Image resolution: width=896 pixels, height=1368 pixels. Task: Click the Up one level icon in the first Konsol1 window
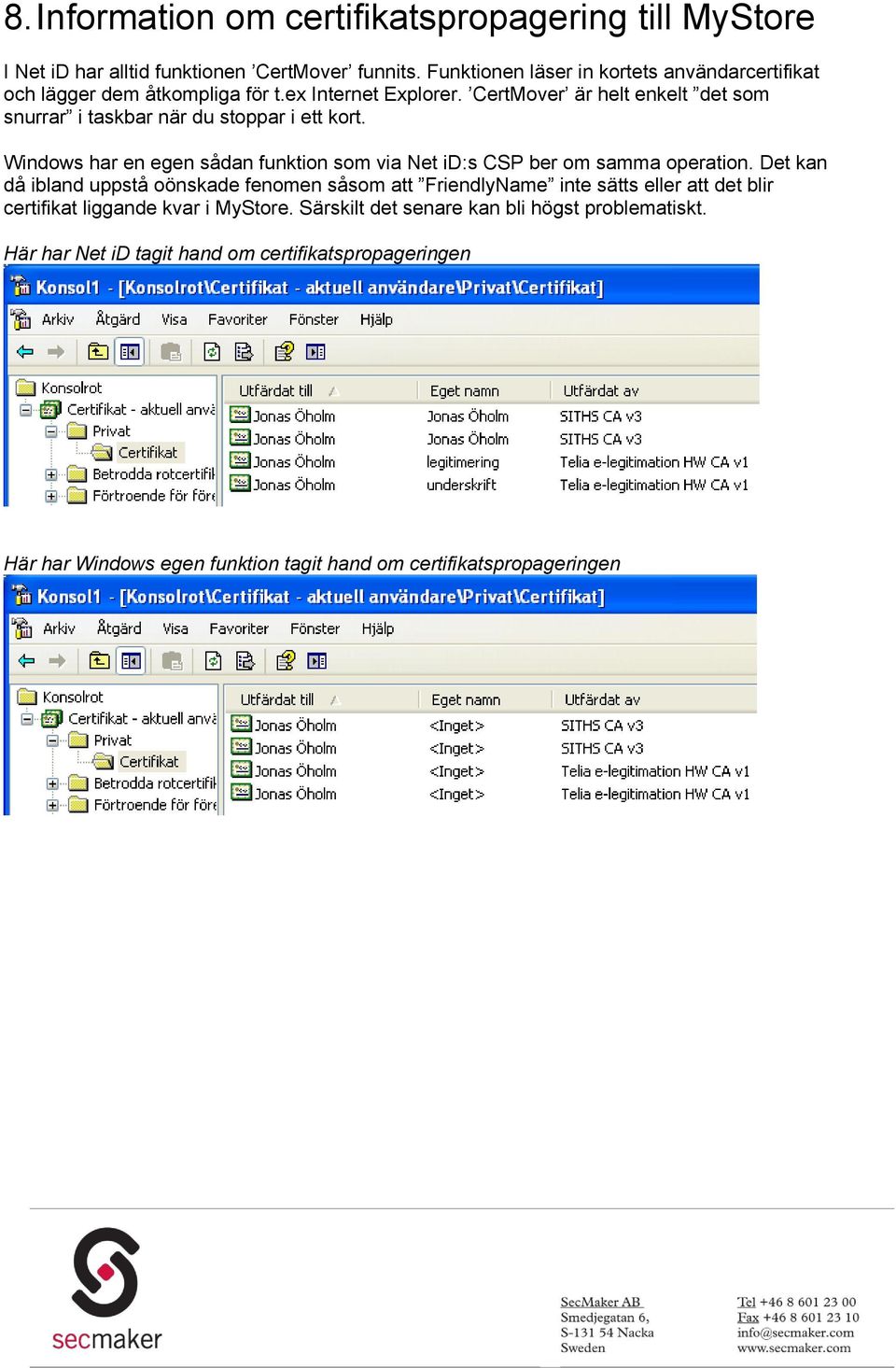tap(98, 352)
